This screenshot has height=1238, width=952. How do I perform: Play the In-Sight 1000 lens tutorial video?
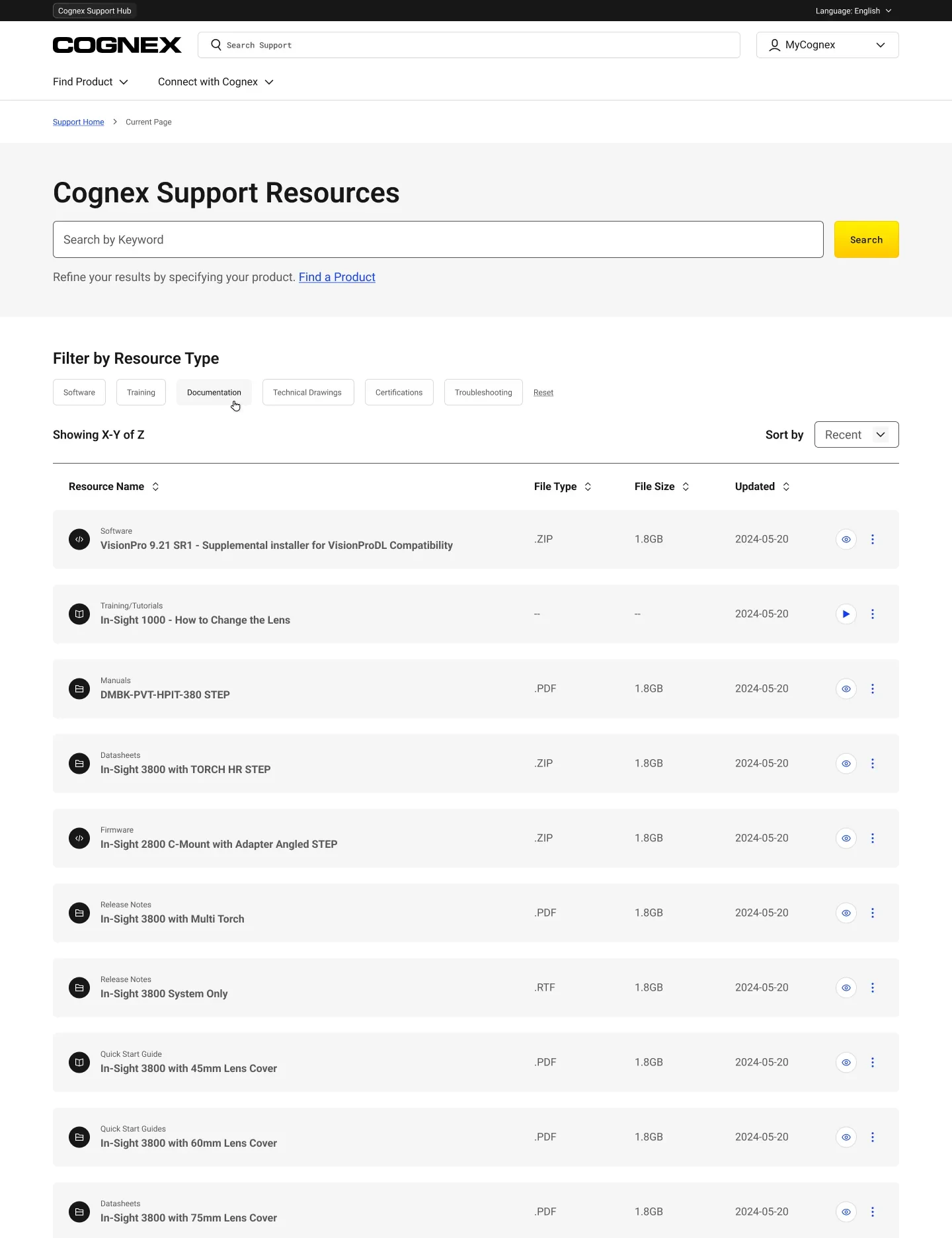pos(846,614)
